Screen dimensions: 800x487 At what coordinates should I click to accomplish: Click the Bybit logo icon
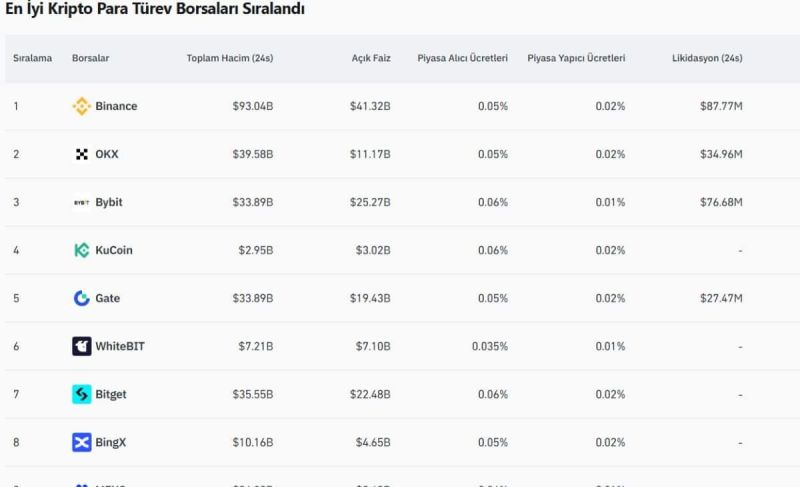(82, 202)
